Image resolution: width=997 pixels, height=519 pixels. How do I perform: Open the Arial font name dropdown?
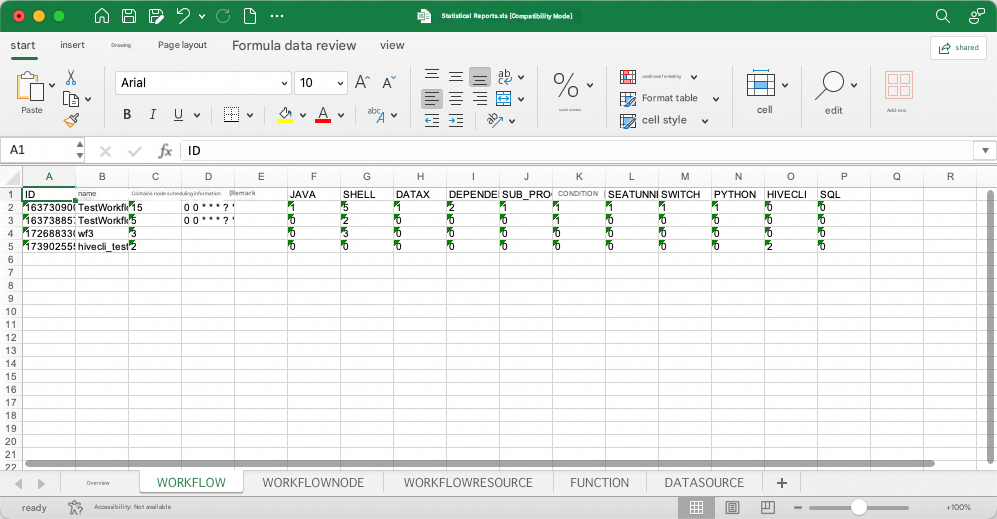point(284,83)
